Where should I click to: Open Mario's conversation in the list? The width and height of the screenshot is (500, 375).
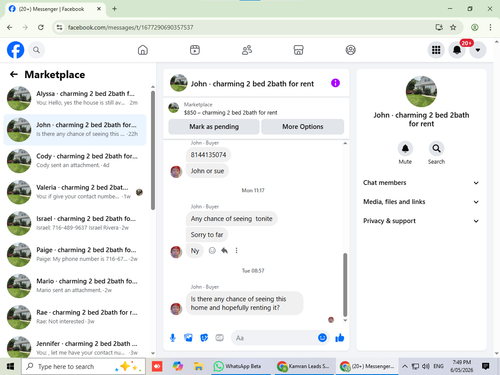tap(75, 286)
